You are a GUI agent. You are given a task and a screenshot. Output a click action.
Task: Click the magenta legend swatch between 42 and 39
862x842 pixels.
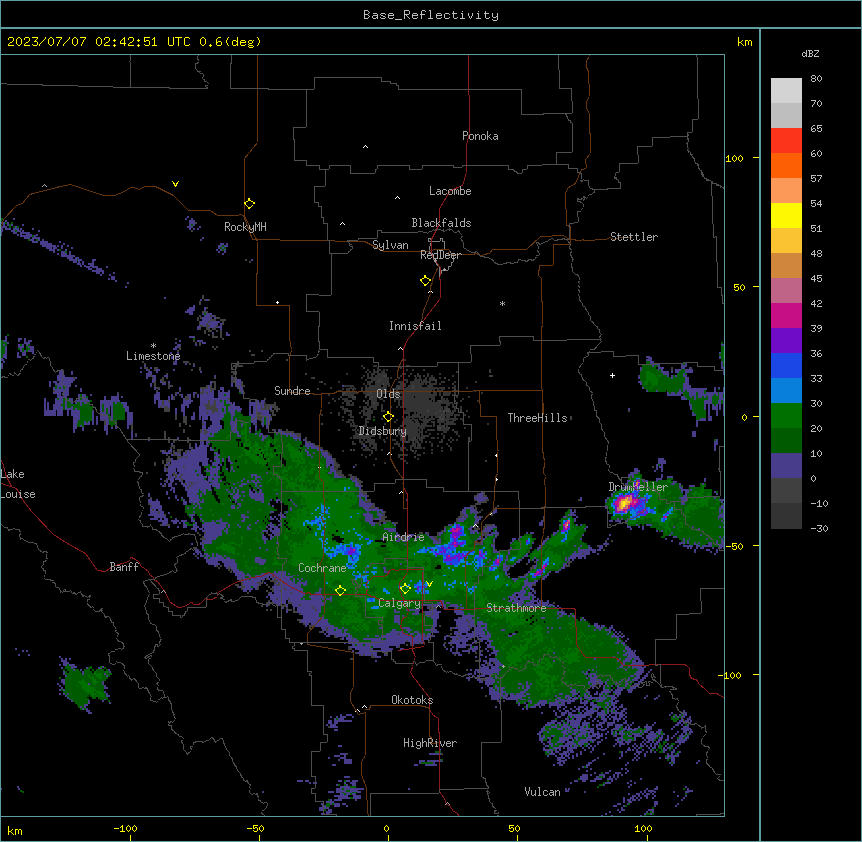786,315
